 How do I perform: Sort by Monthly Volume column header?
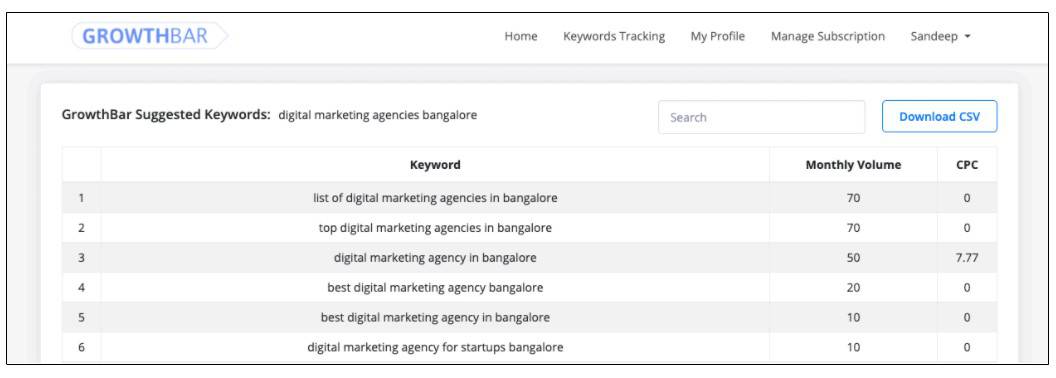point(853,164)
